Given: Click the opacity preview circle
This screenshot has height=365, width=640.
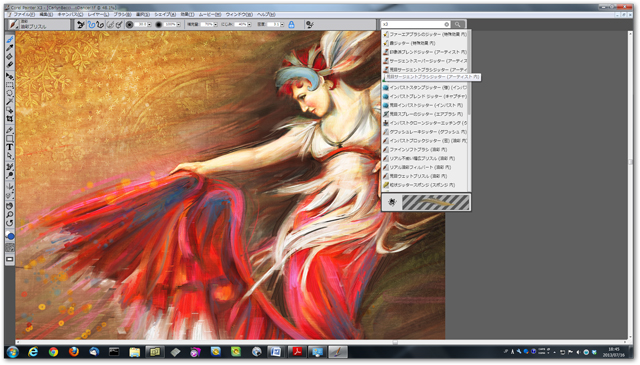Looking at the screenshot, I should click(x=159, y=24).
